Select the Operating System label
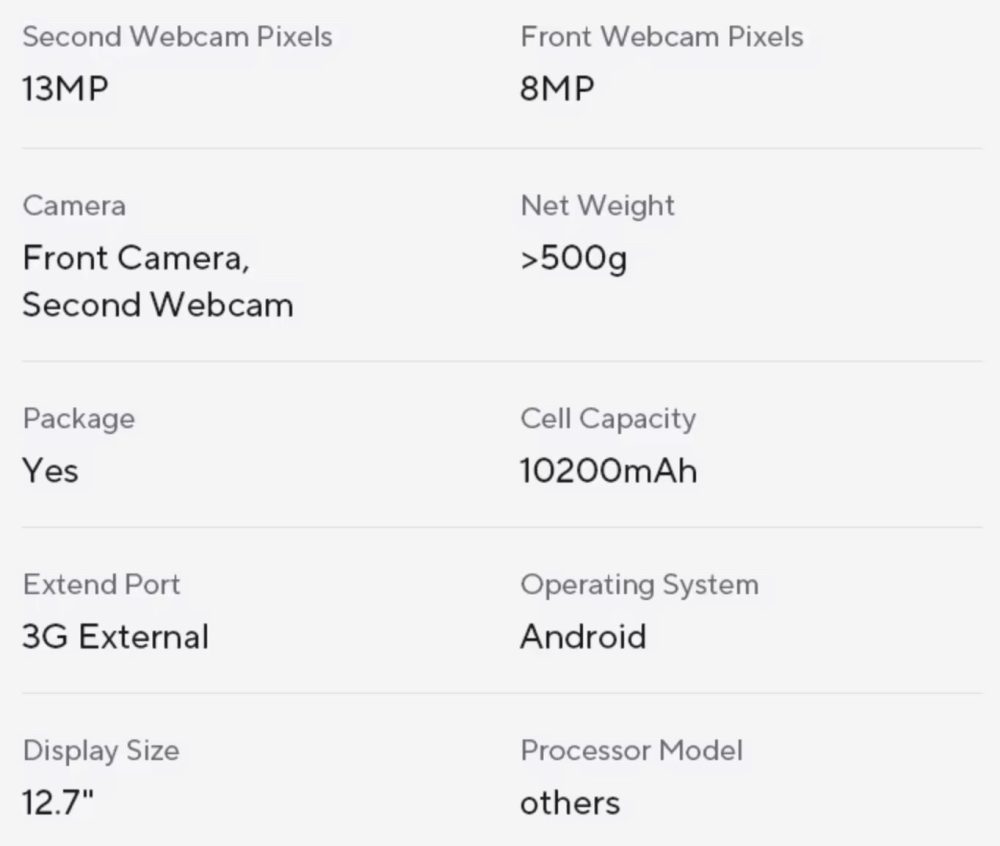Image resolution: width=1000 pixels, height=846 pixels. 640,585
